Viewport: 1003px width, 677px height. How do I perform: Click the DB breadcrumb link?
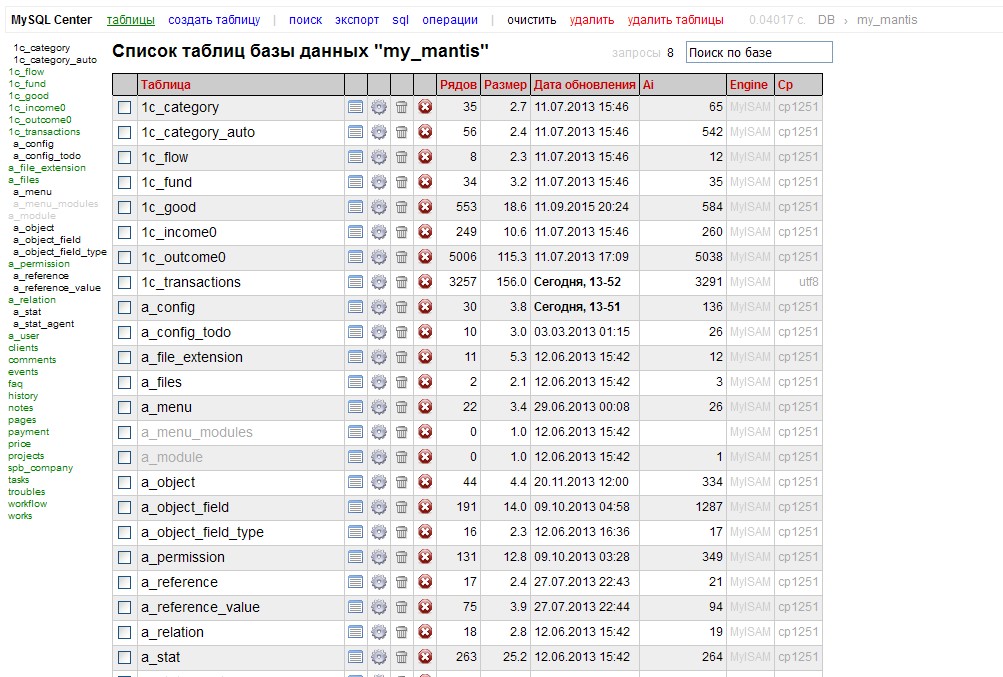click(x=826, y=20)
